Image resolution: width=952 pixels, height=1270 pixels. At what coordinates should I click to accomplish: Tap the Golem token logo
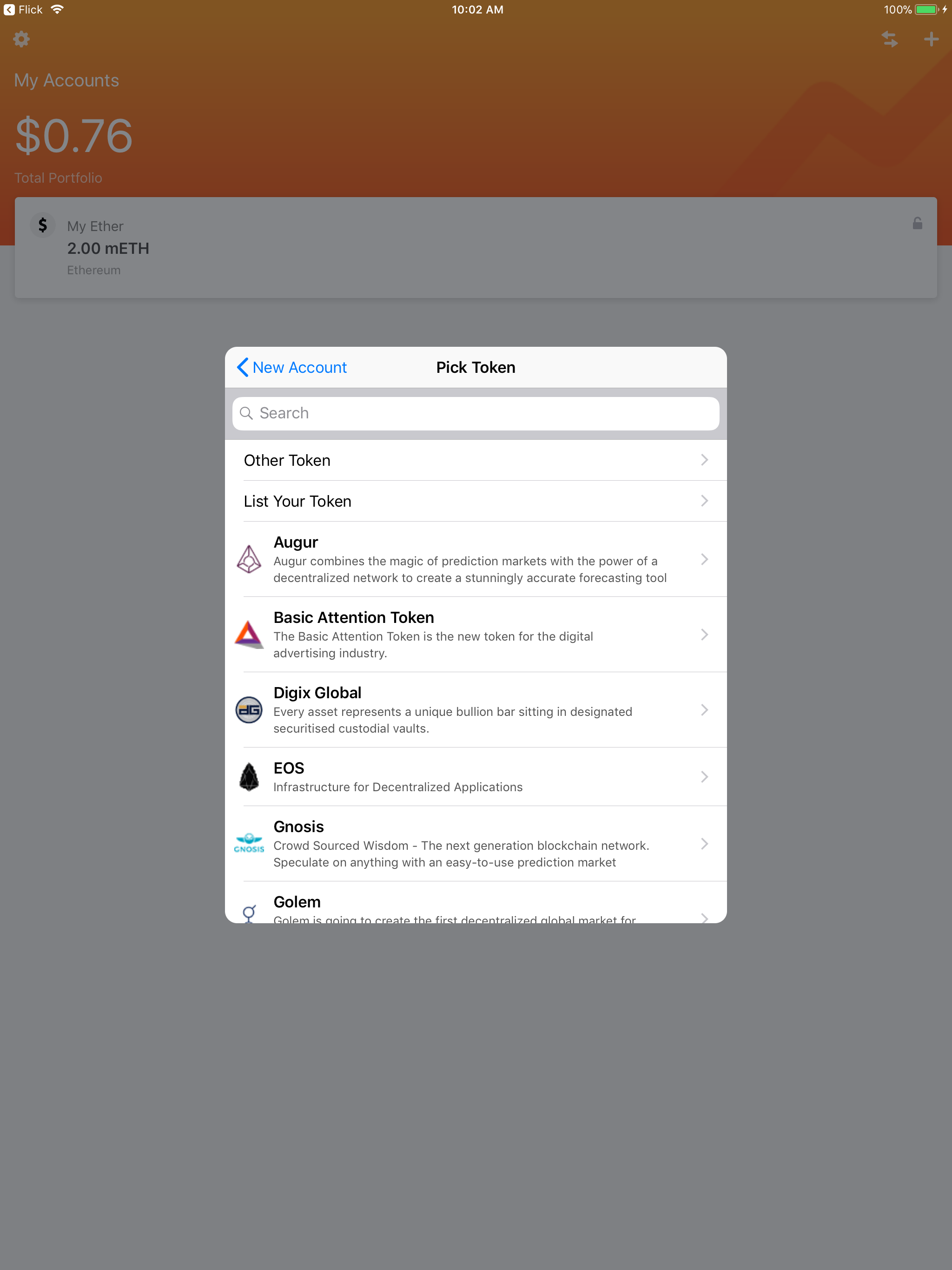pyautogui.click(x=249, y=913)
